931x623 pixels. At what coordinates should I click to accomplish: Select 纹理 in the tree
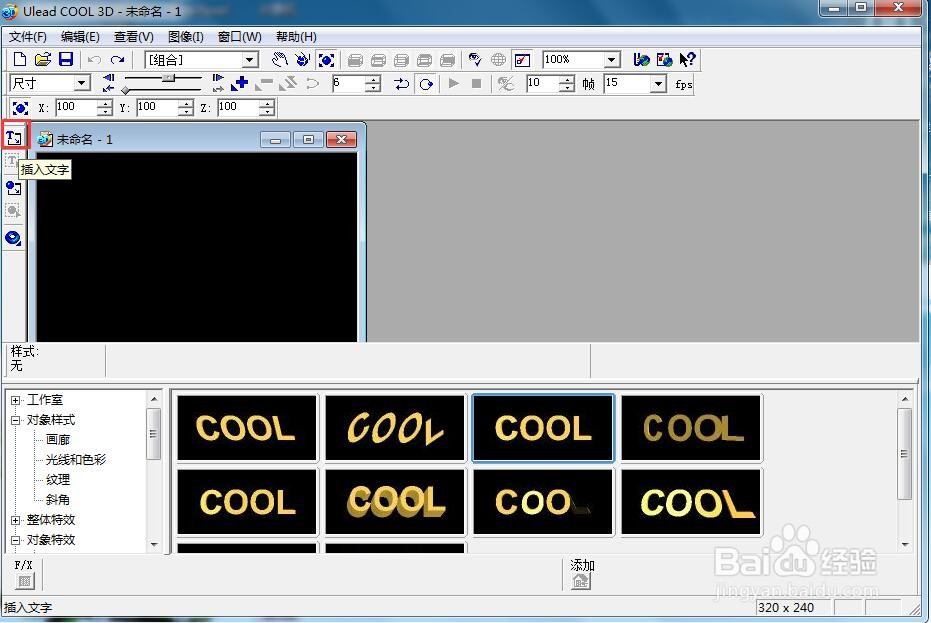click(x=58, y=480)
